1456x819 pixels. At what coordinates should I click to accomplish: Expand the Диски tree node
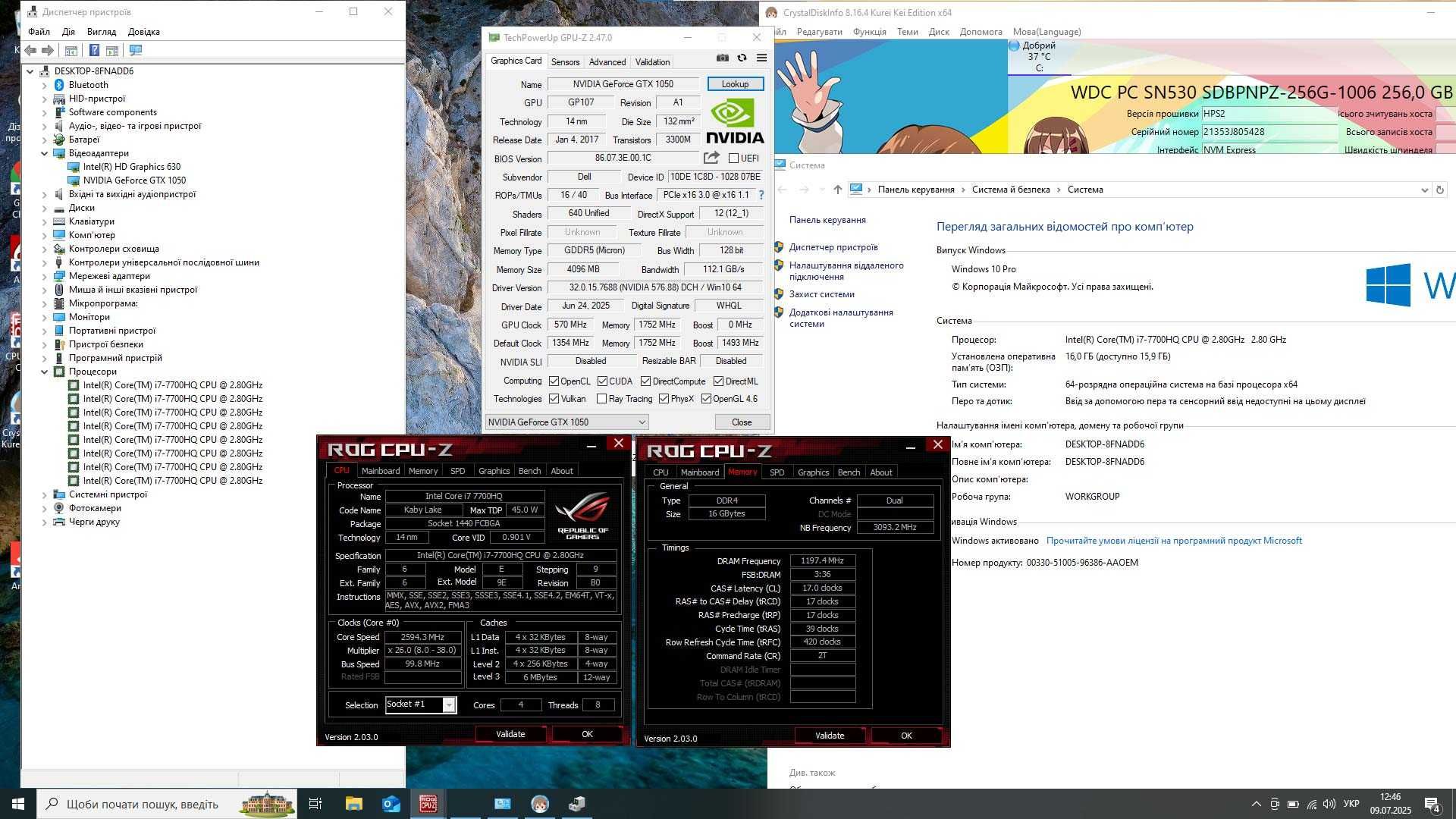pyautogui.click(x=44, y=208)
